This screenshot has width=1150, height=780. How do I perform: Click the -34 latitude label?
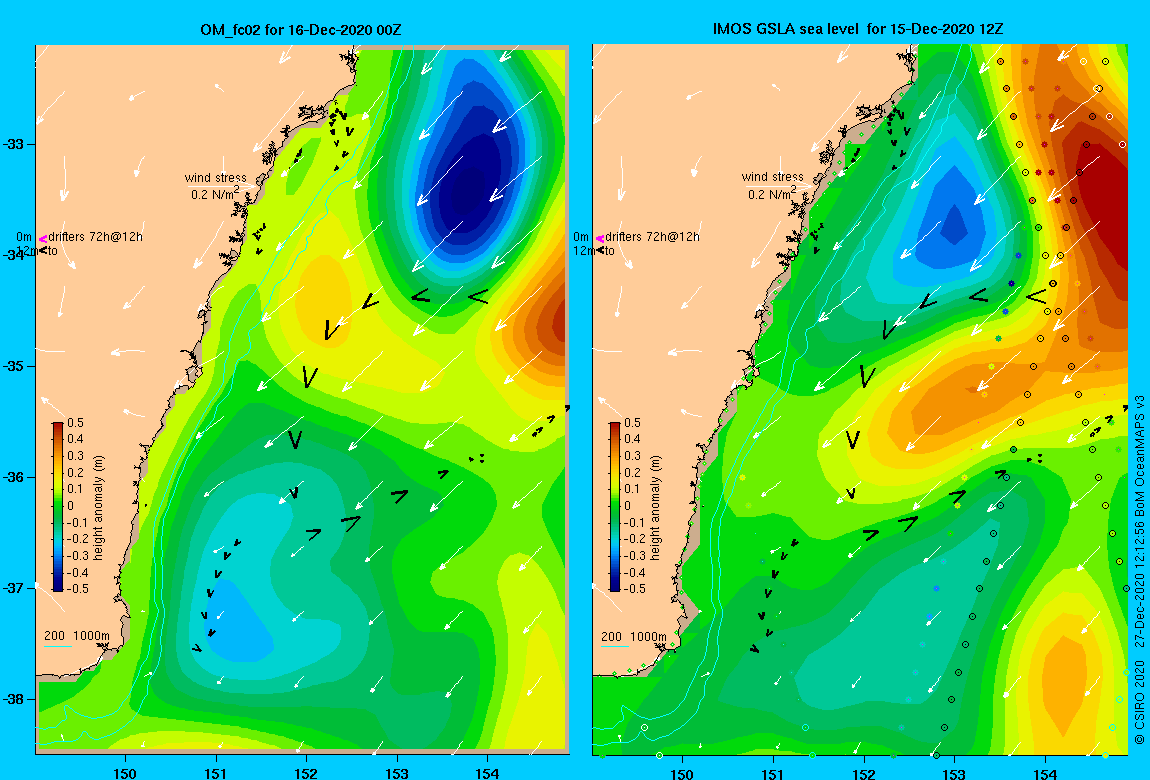coord(13,254)
